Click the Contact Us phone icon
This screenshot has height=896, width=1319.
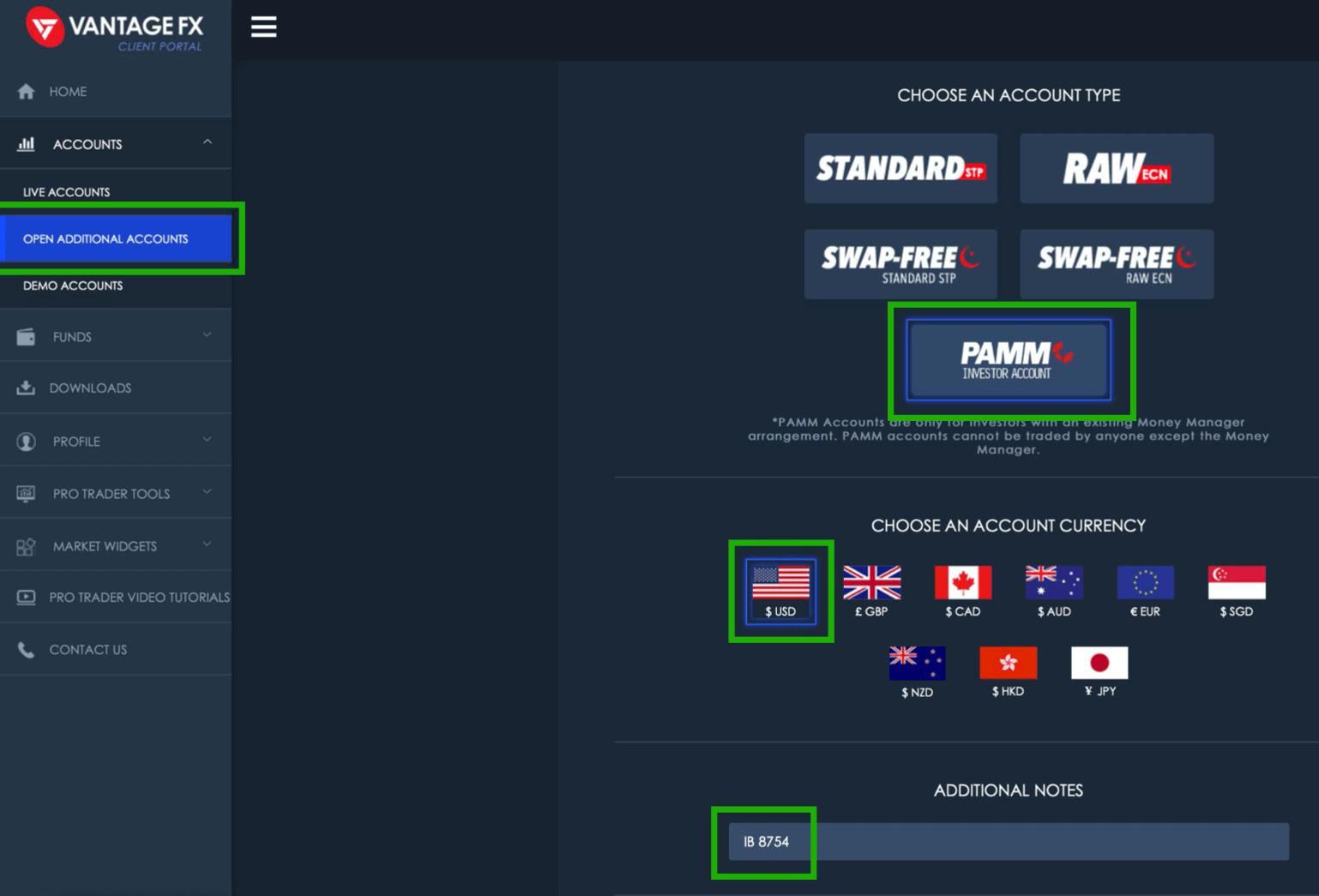point(26,650)
